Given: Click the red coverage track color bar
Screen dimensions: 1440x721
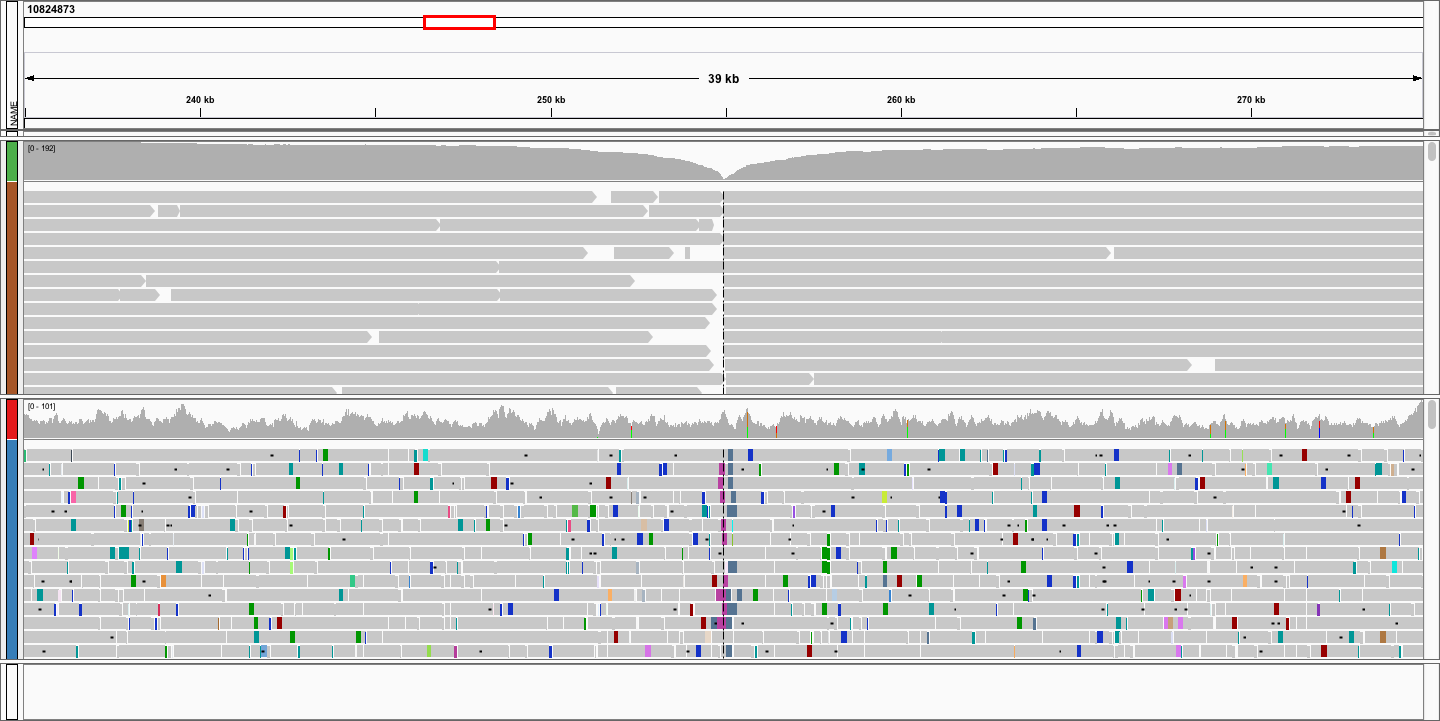Looking at the screenshot, I should point(12,419).
